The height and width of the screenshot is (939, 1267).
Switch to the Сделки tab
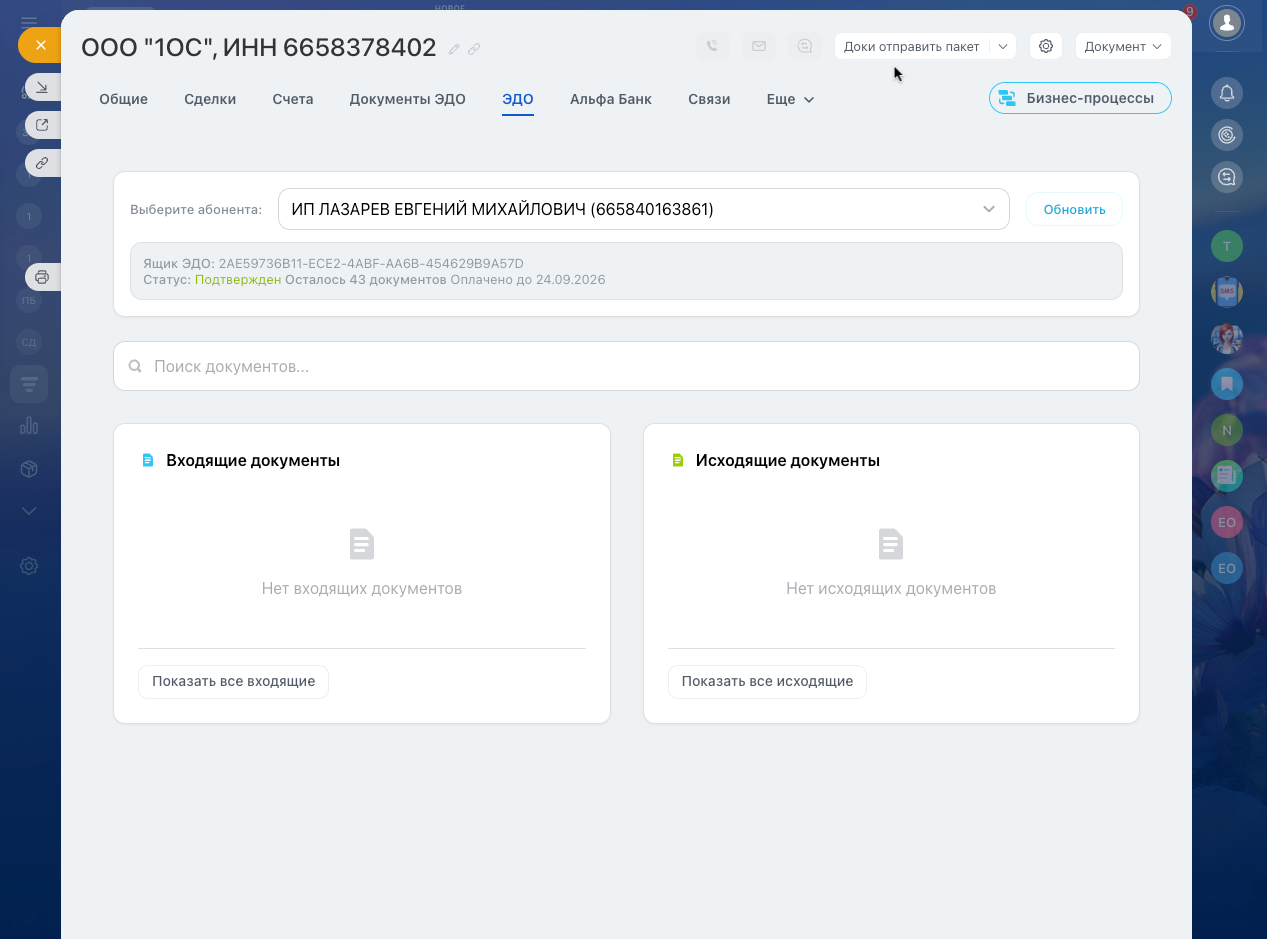coord(210,99)
